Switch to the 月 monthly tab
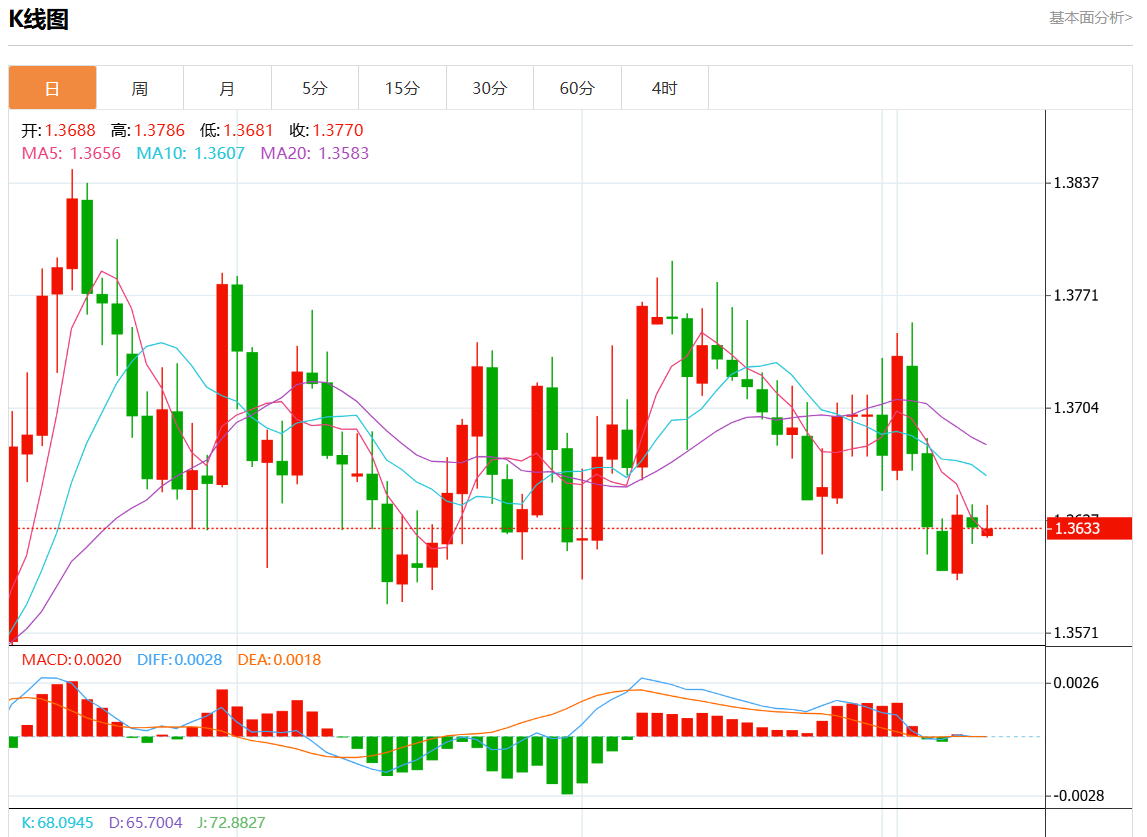Screen dimensions: 1147x837 click(227, 88)
